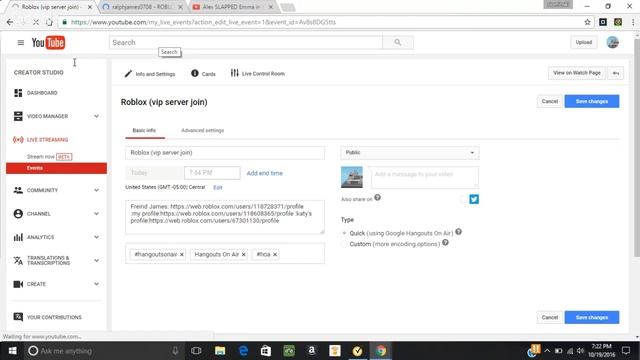Open Microsoft Edge from taskbar

click(243, 351)
